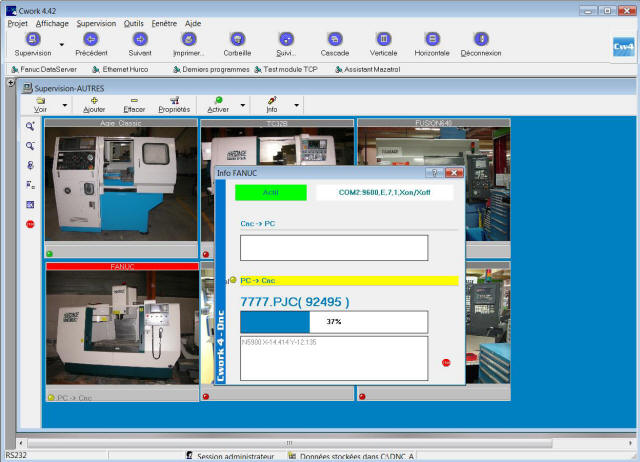This screenshot has width=640, height=462.
Task: Expand the Supervision toolbar dropdown arrow
Action: point(61,45)
